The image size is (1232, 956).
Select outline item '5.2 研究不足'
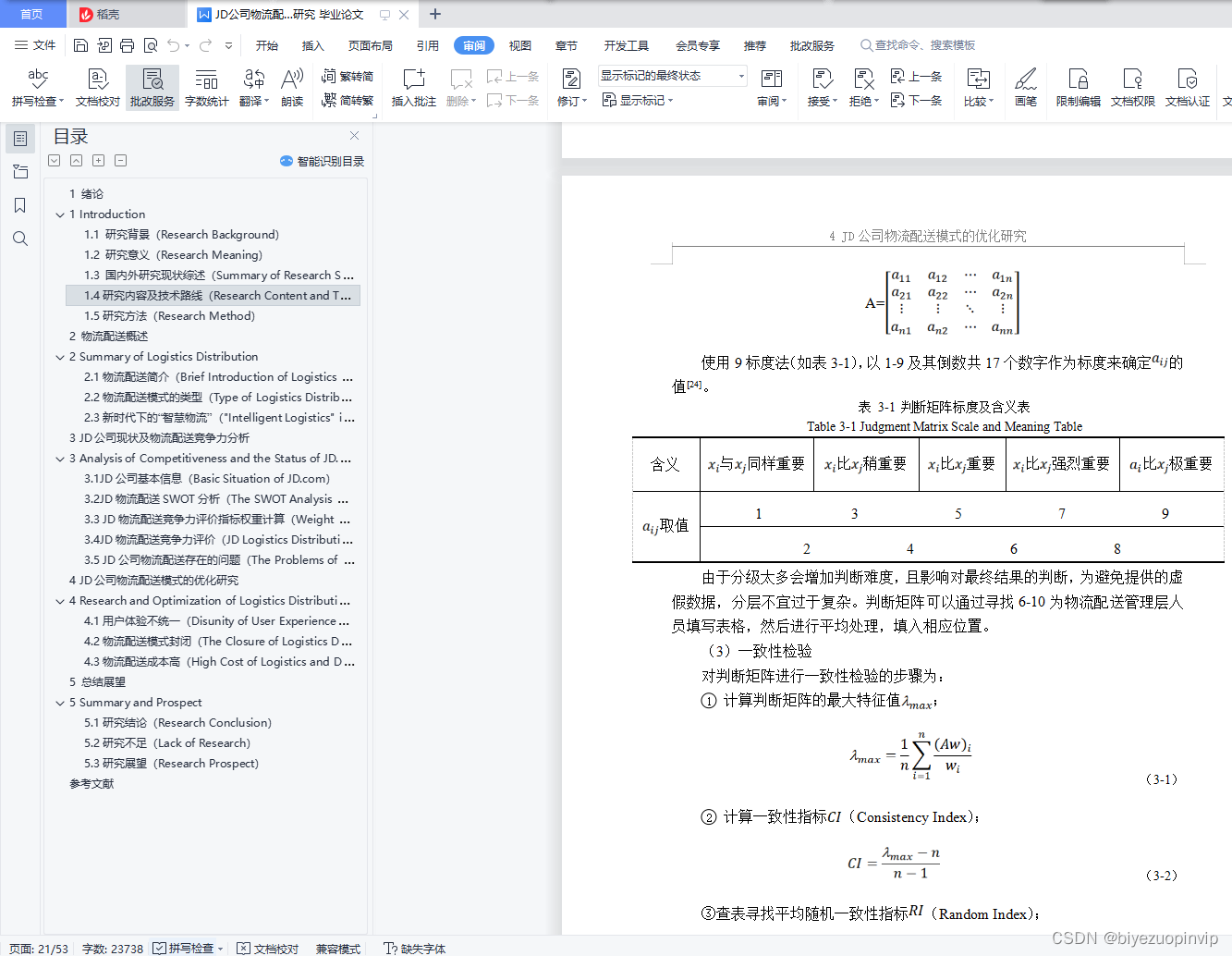click(x=167, y=743)
